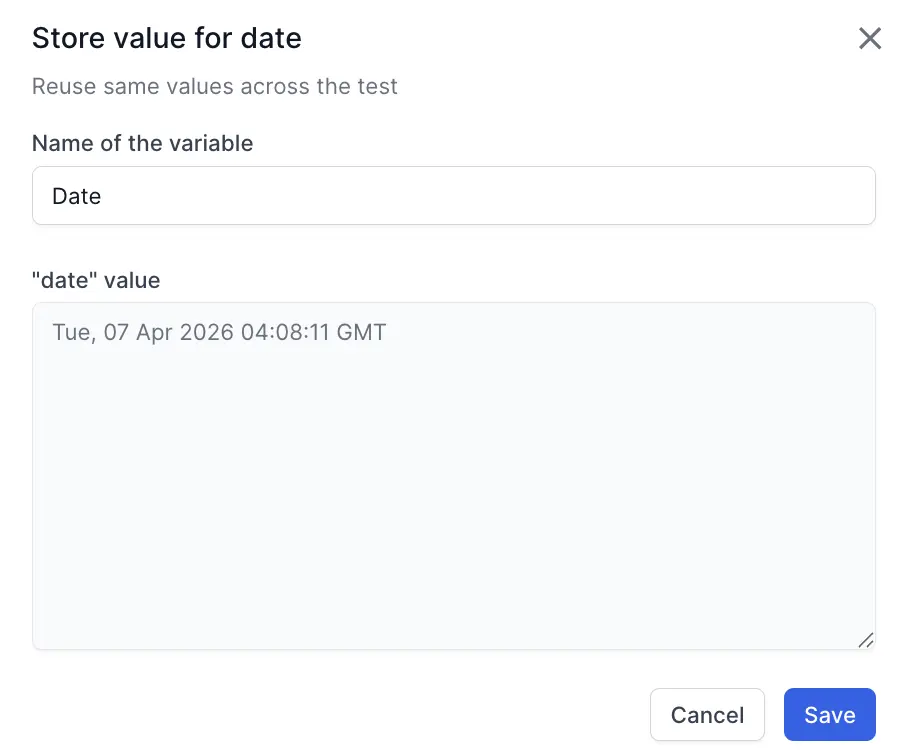The image size is (906, 754).
Task: Click Cancel at the bottom
Action: [707, 714]
